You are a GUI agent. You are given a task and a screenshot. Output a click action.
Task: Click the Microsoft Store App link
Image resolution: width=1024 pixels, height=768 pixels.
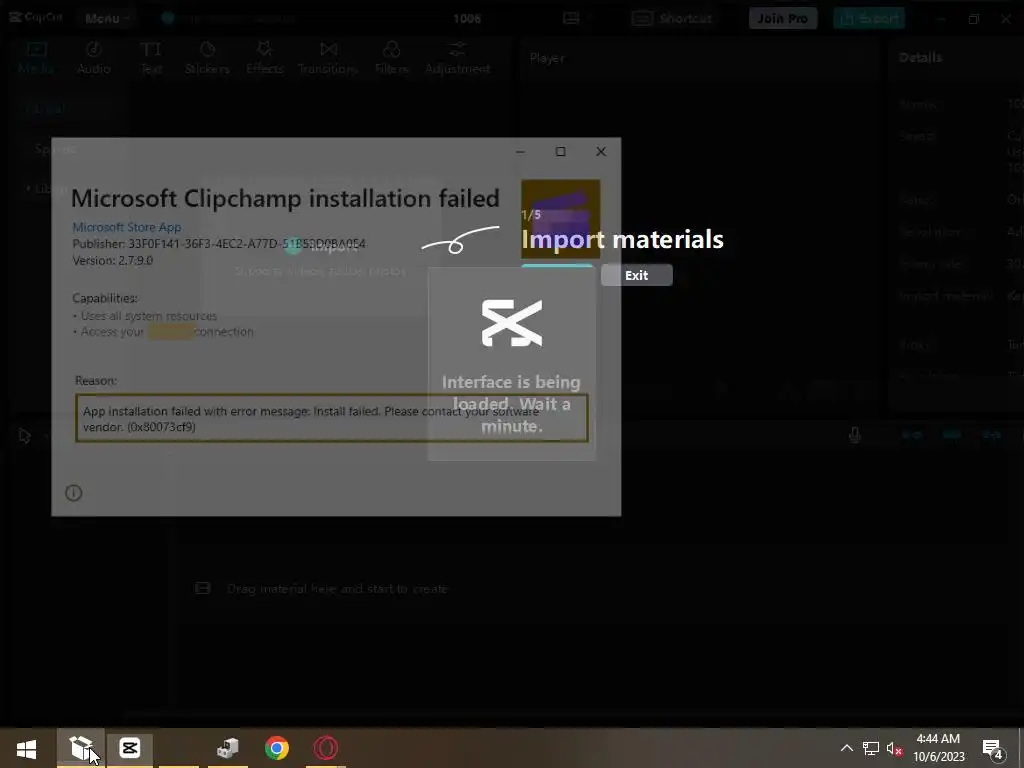[x=127, y=227]
